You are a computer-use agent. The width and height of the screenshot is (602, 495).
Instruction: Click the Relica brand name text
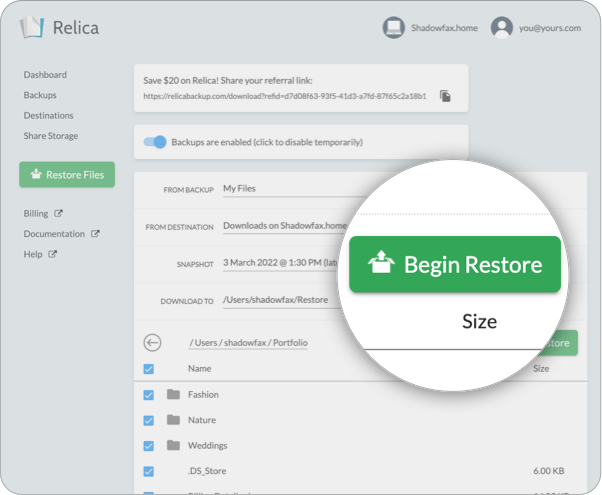76,28
